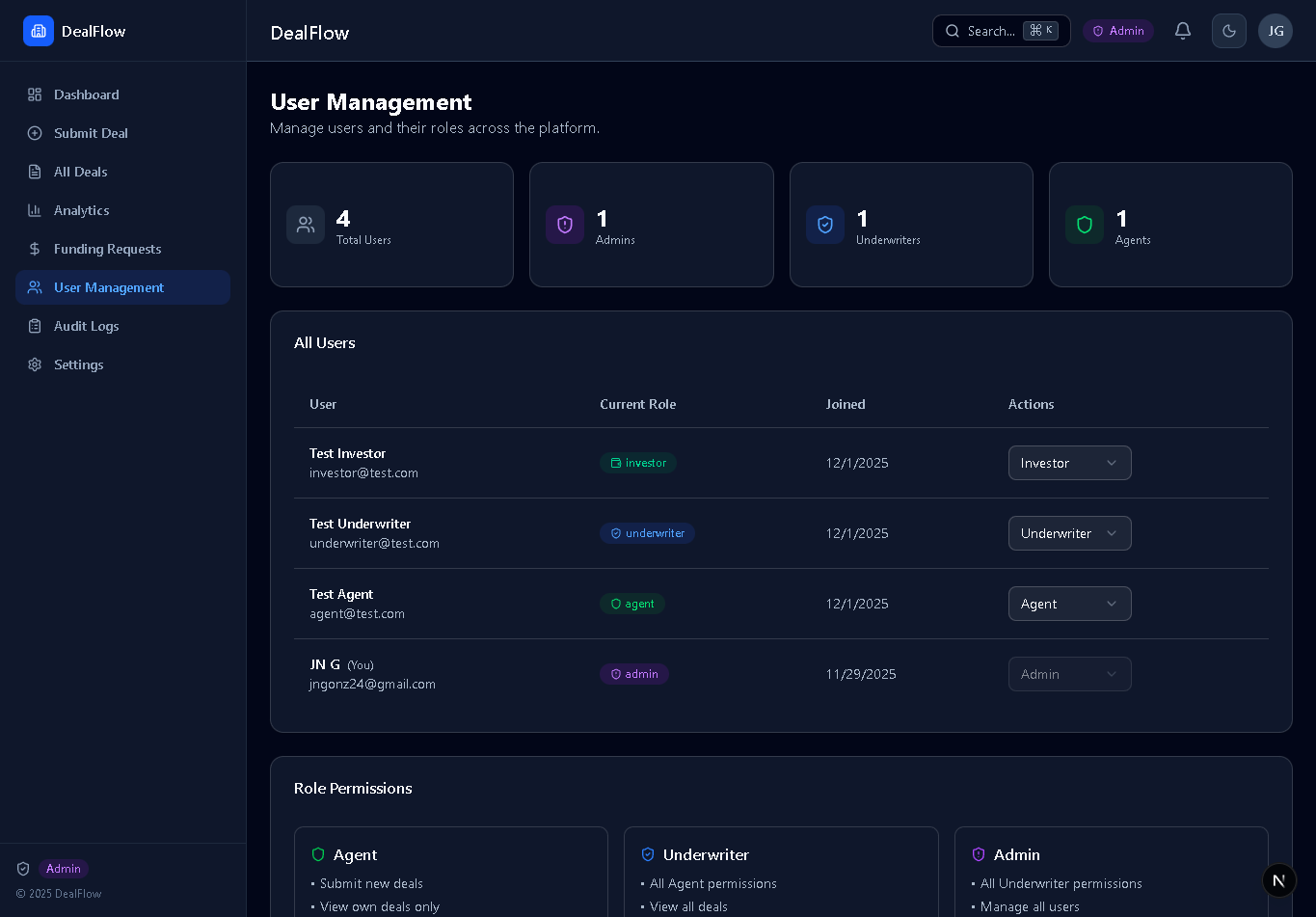The image size is (1316, 917).
Task: Click the green Agents indicator icon
Action: [1084, 225]
